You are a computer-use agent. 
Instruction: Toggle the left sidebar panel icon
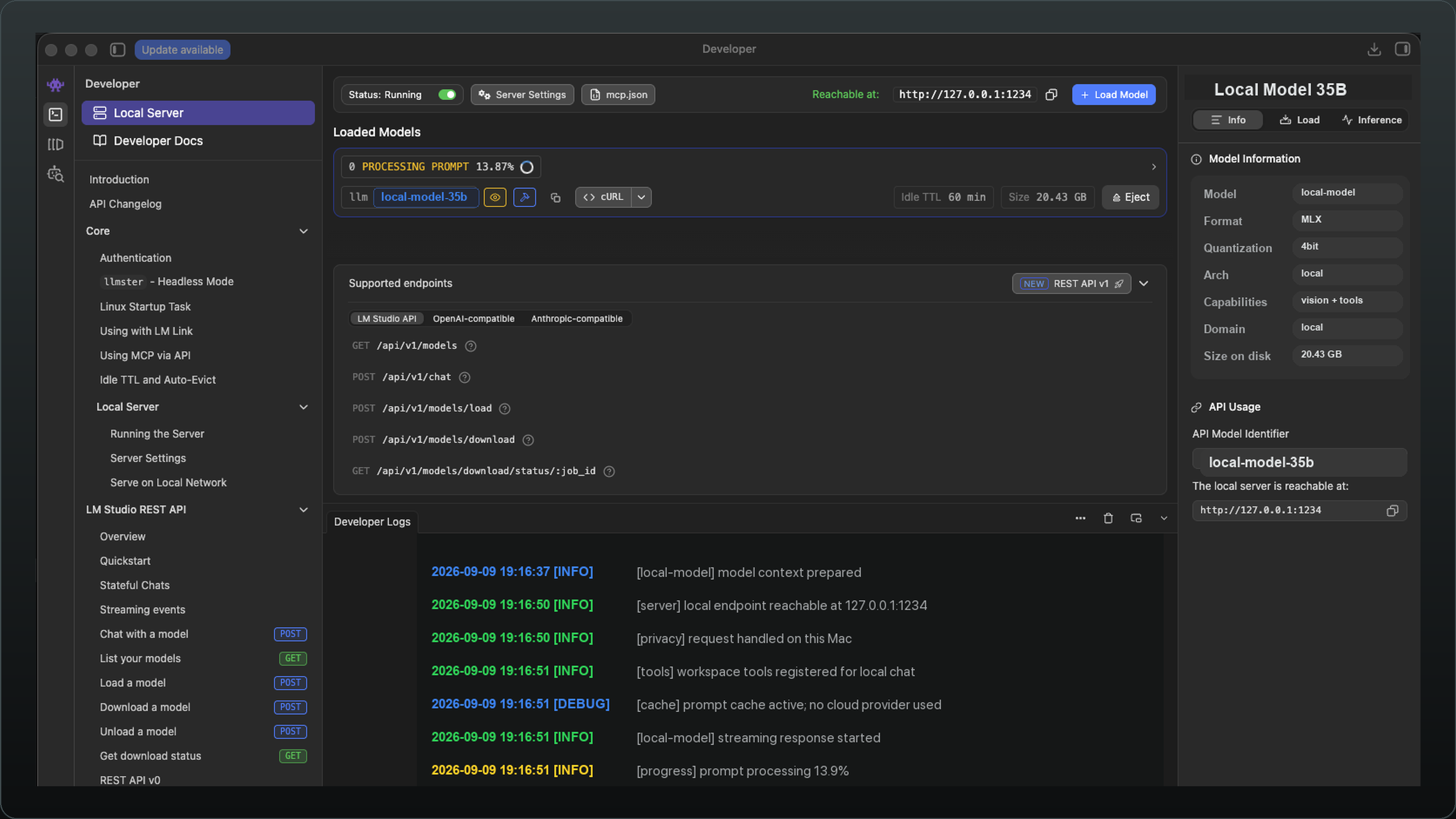tap(117, 50)
